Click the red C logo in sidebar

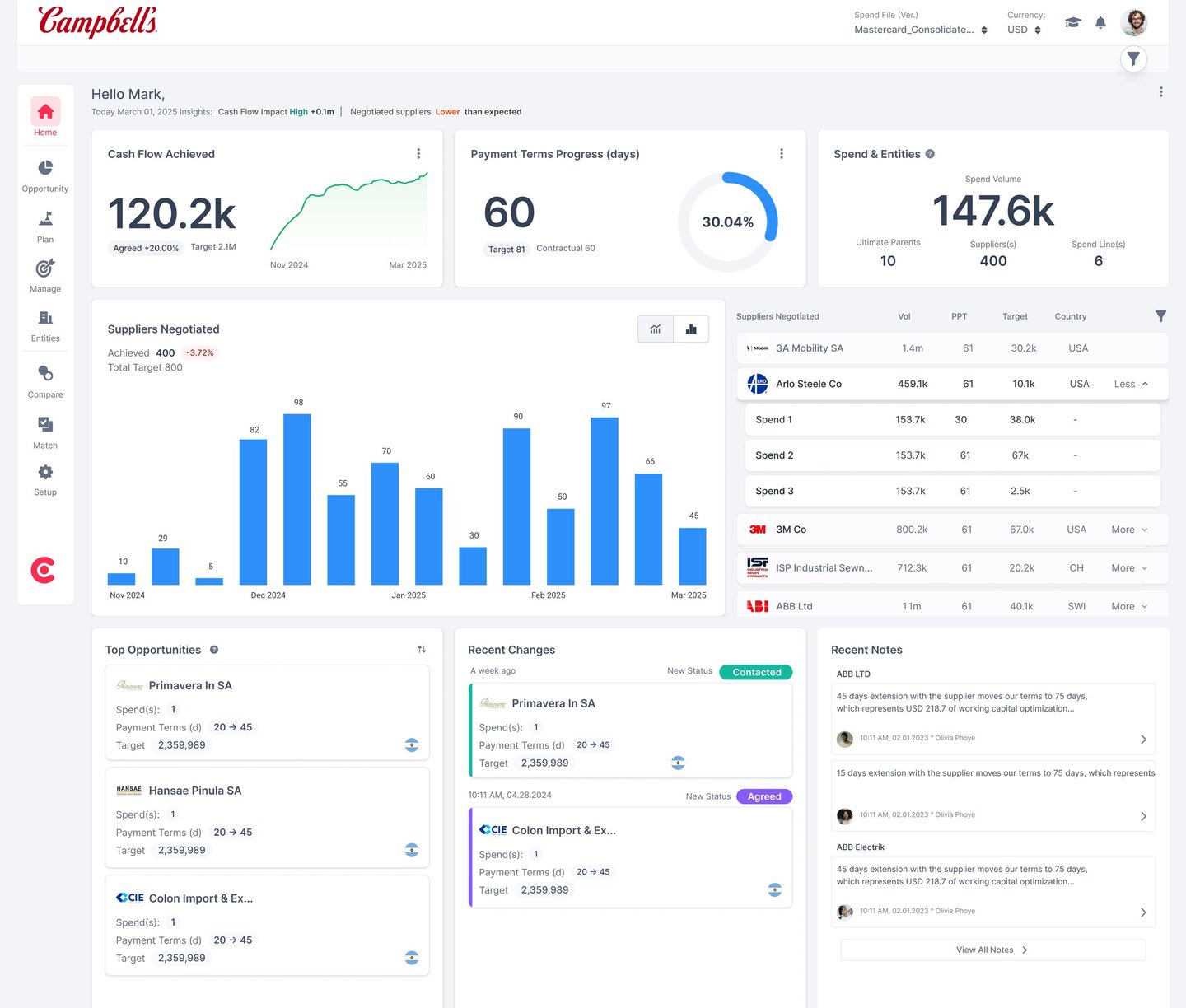coord(43,570)
